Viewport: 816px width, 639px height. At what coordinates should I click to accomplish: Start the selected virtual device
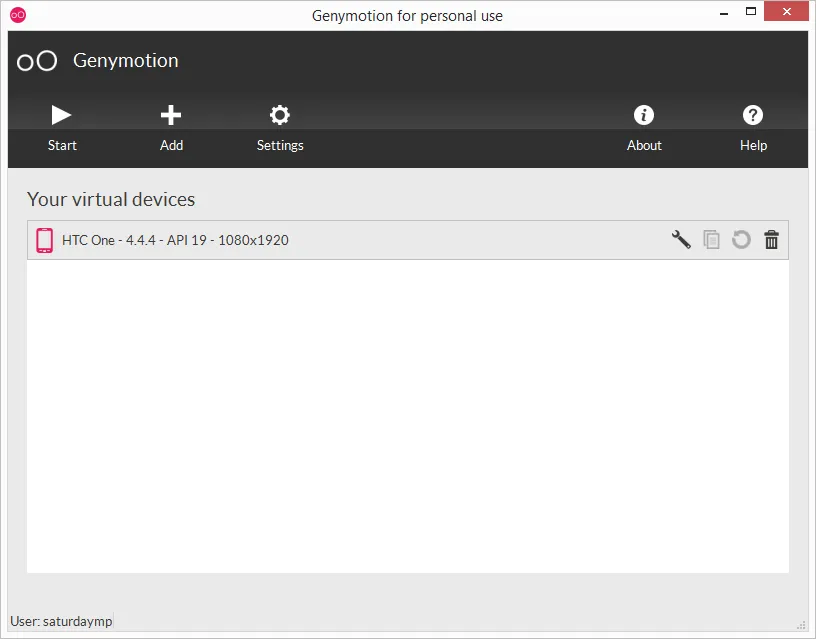[62, 128]
